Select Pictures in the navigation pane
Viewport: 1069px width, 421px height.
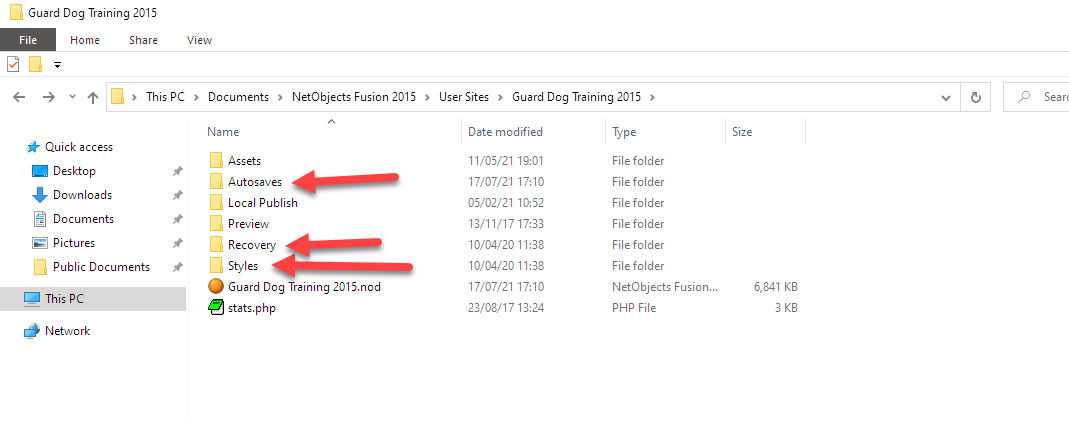coord(74,243)
